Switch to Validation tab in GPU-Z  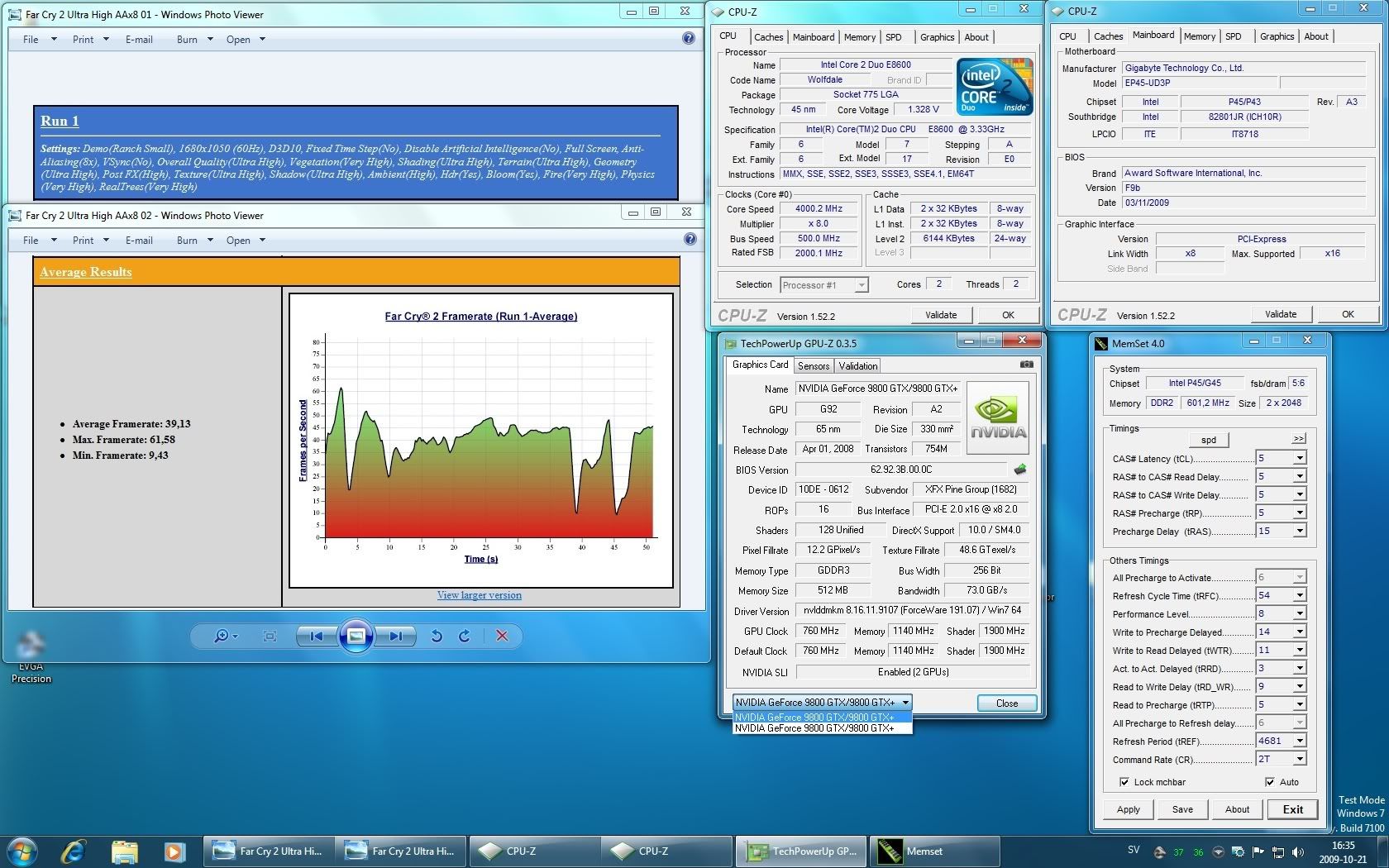[x=858, y=365]
